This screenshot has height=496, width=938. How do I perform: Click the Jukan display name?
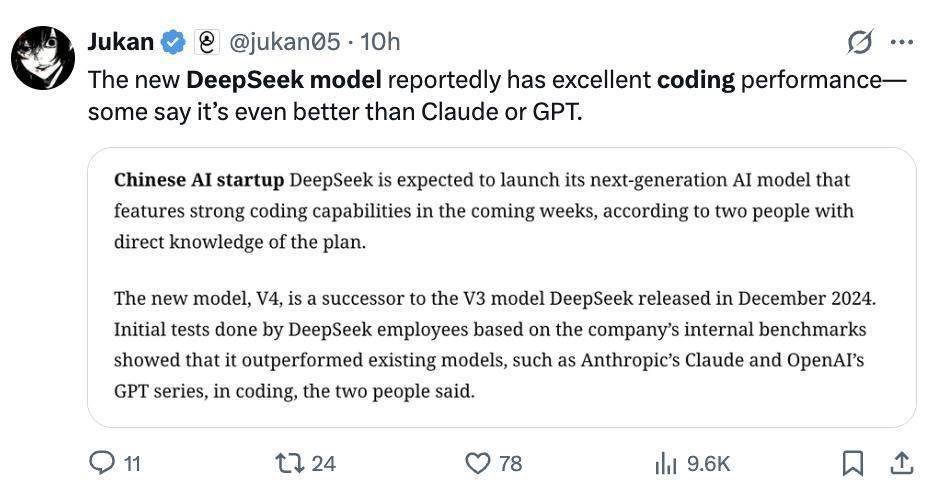point(121,42)
